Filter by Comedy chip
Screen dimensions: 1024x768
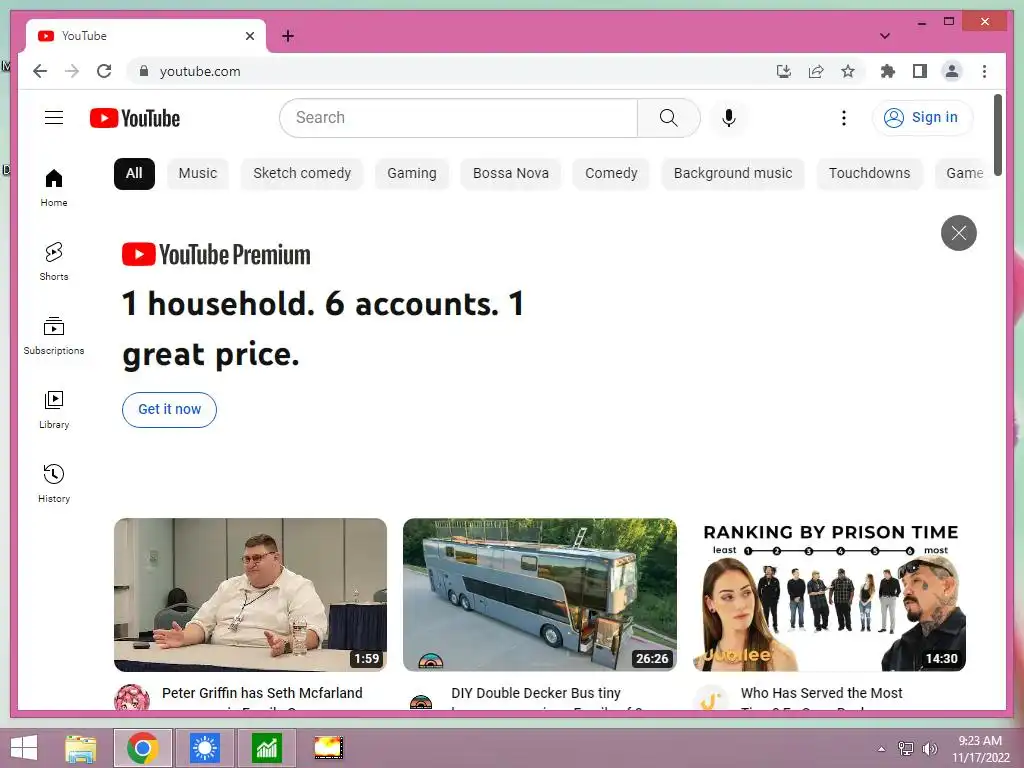(611, 174)
